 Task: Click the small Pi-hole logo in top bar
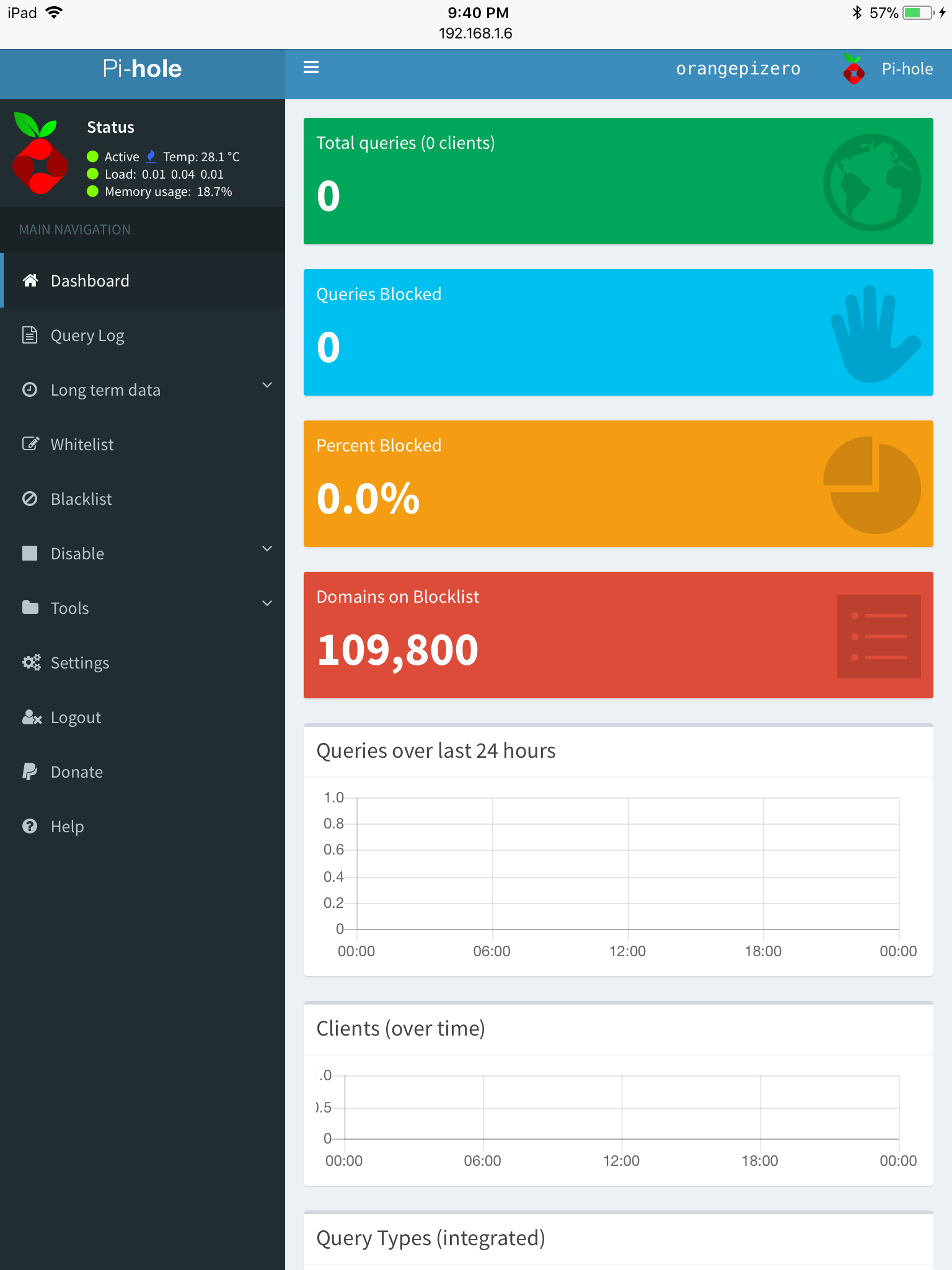(854, 68)
